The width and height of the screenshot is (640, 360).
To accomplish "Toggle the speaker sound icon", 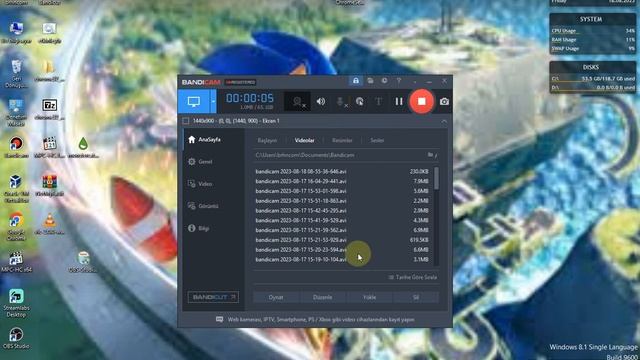I will 321,101.
